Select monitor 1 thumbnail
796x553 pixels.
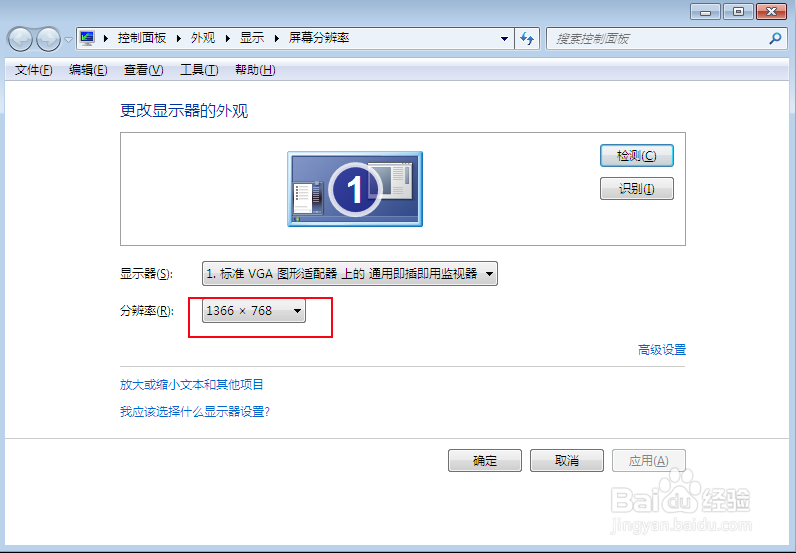(355, 189)
